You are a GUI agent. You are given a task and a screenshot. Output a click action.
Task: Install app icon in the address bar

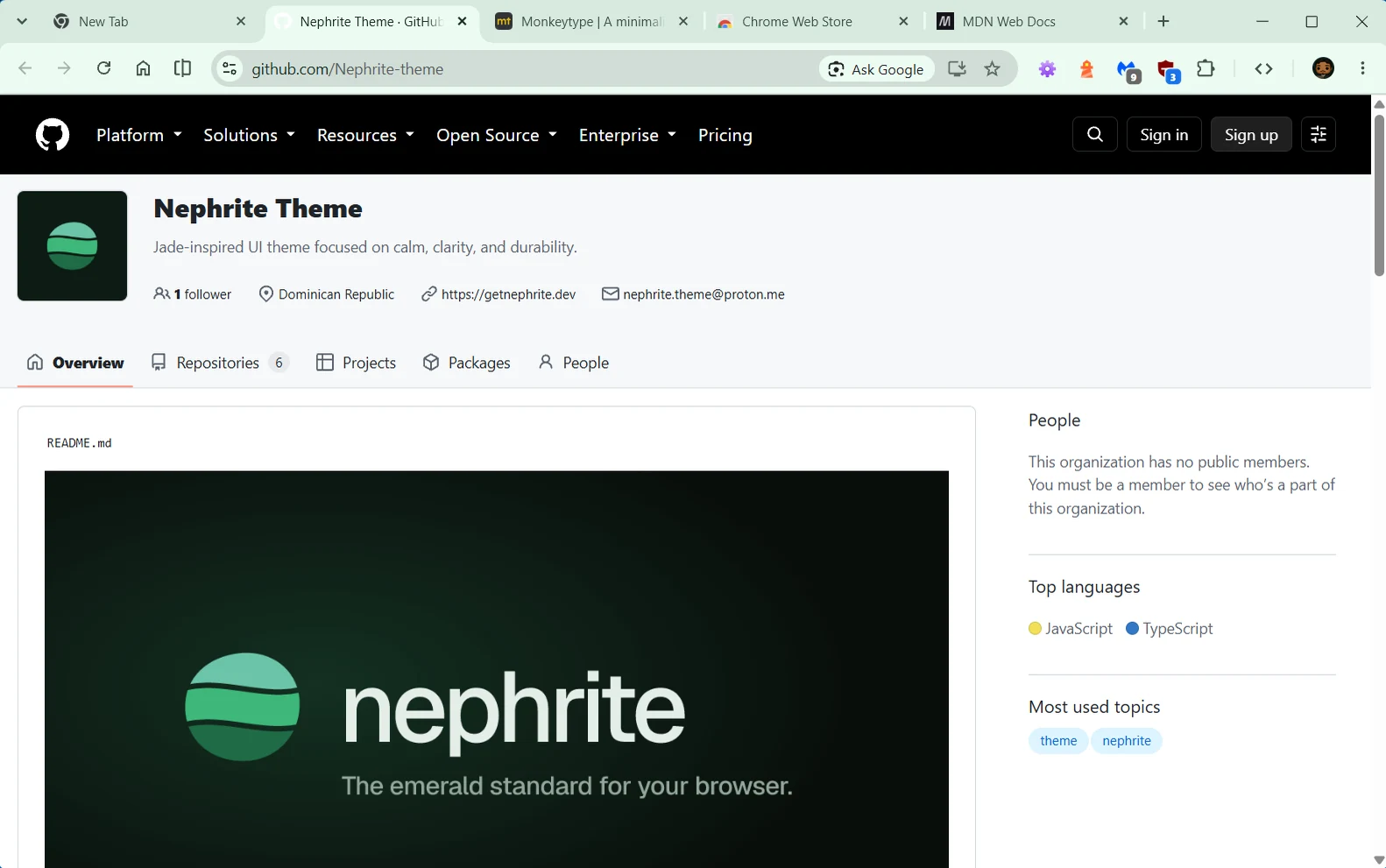[957, 68]
